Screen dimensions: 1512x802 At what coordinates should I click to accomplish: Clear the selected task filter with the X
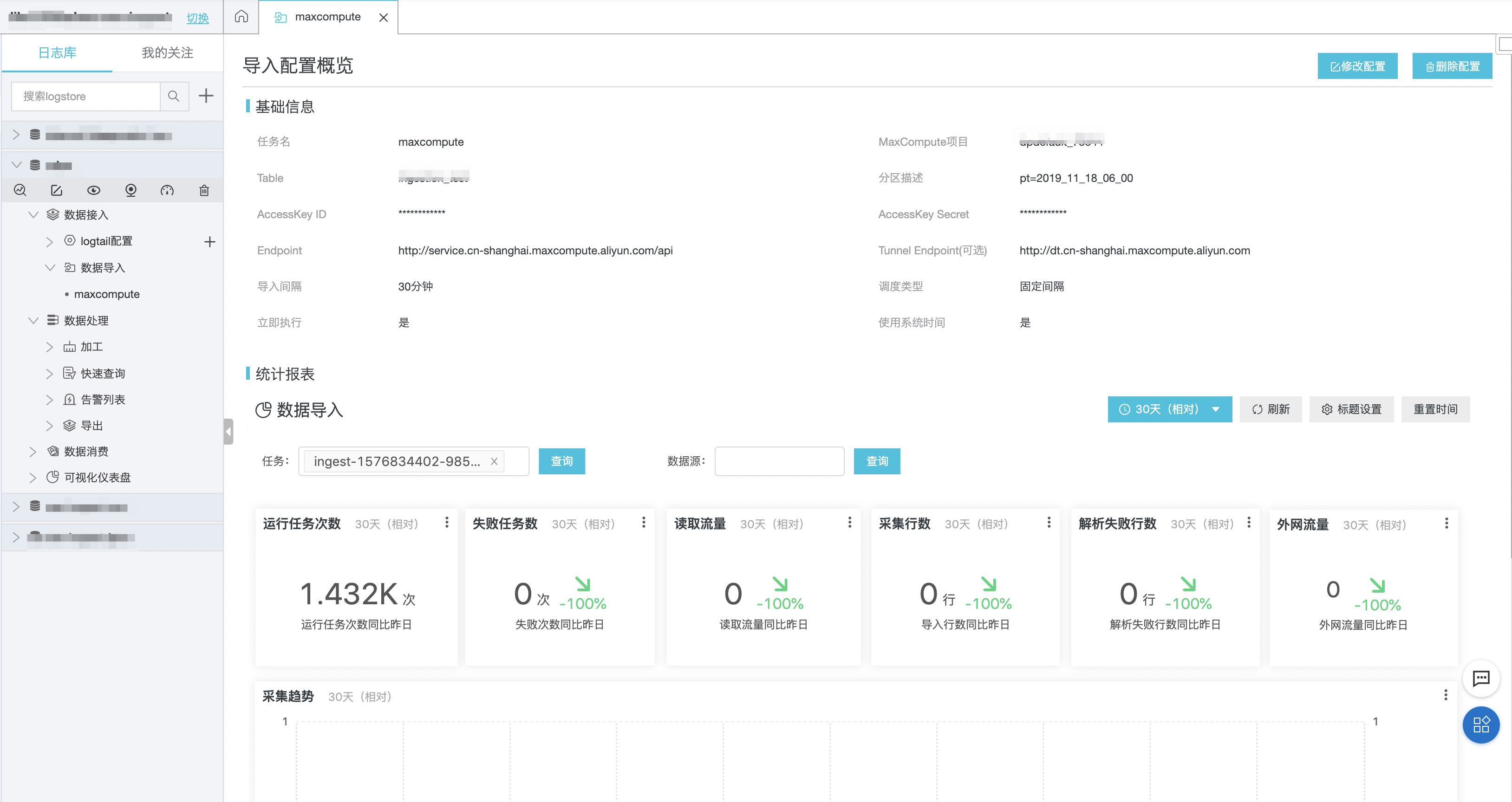click(494, 461)
